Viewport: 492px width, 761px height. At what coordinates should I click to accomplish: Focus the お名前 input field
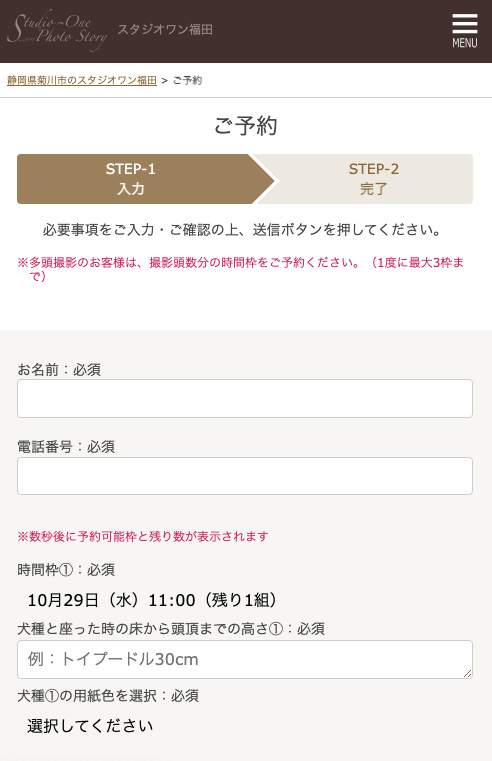[x=245, y=398]
